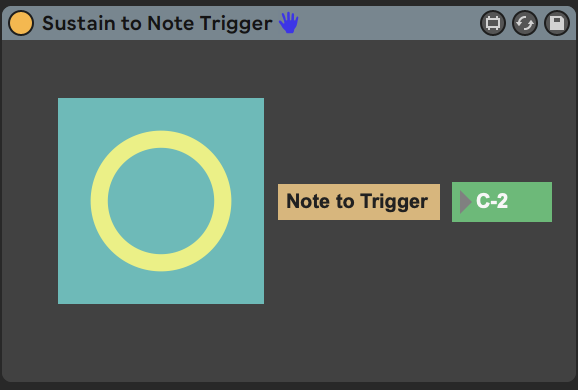Click the teal center inside yellow ring

[x=161, y=201]
